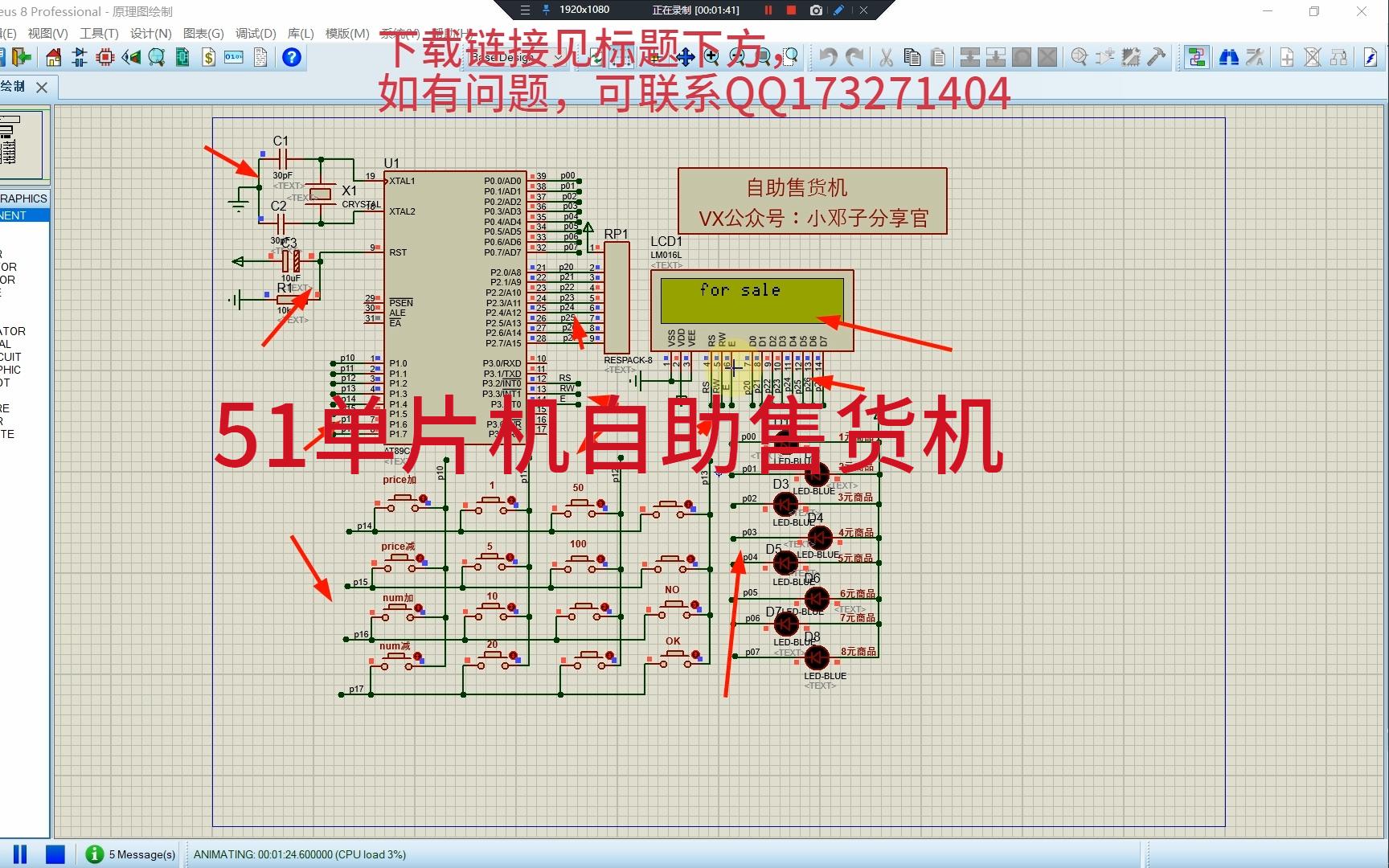This screenshot has height=868, width=1389.
Task: Toggle latch dot on price加 button
Action: [423, 499]
